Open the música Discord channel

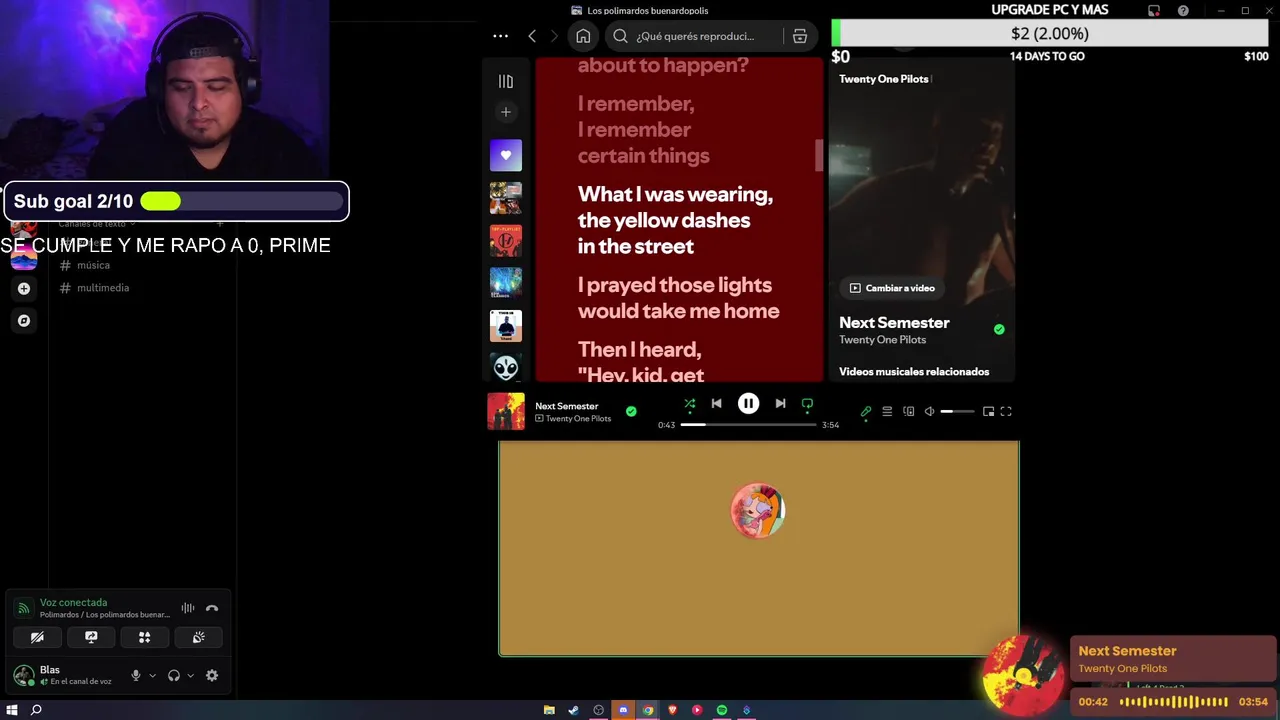click(x=93, y=265)
